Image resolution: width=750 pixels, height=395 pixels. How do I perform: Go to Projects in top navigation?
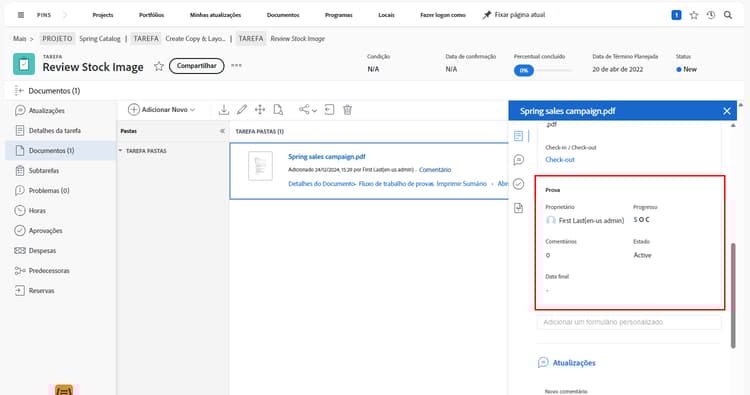point(103,15)
